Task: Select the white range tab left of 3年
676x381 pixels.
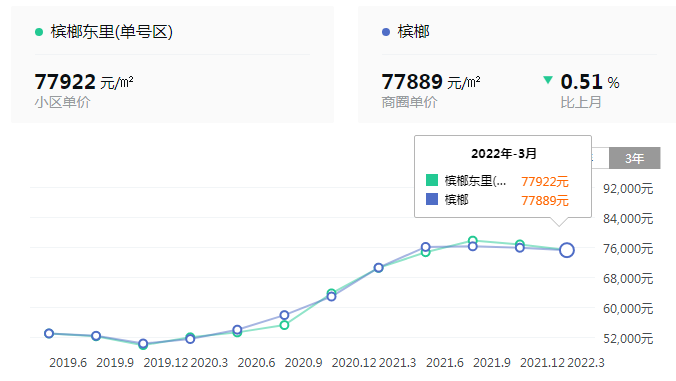Action: (x=600, y=158)
